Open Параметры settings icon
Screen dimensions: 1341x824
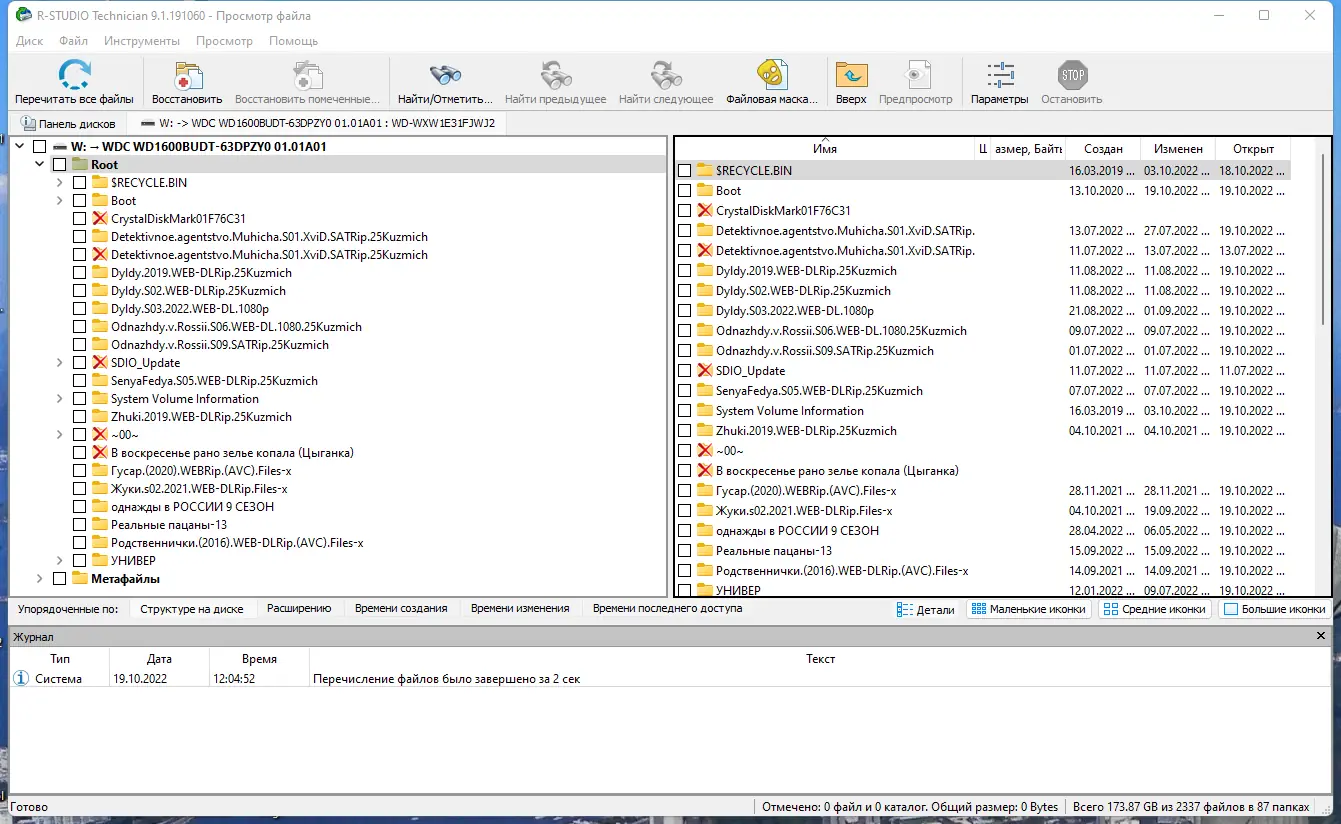click(999, 75)
